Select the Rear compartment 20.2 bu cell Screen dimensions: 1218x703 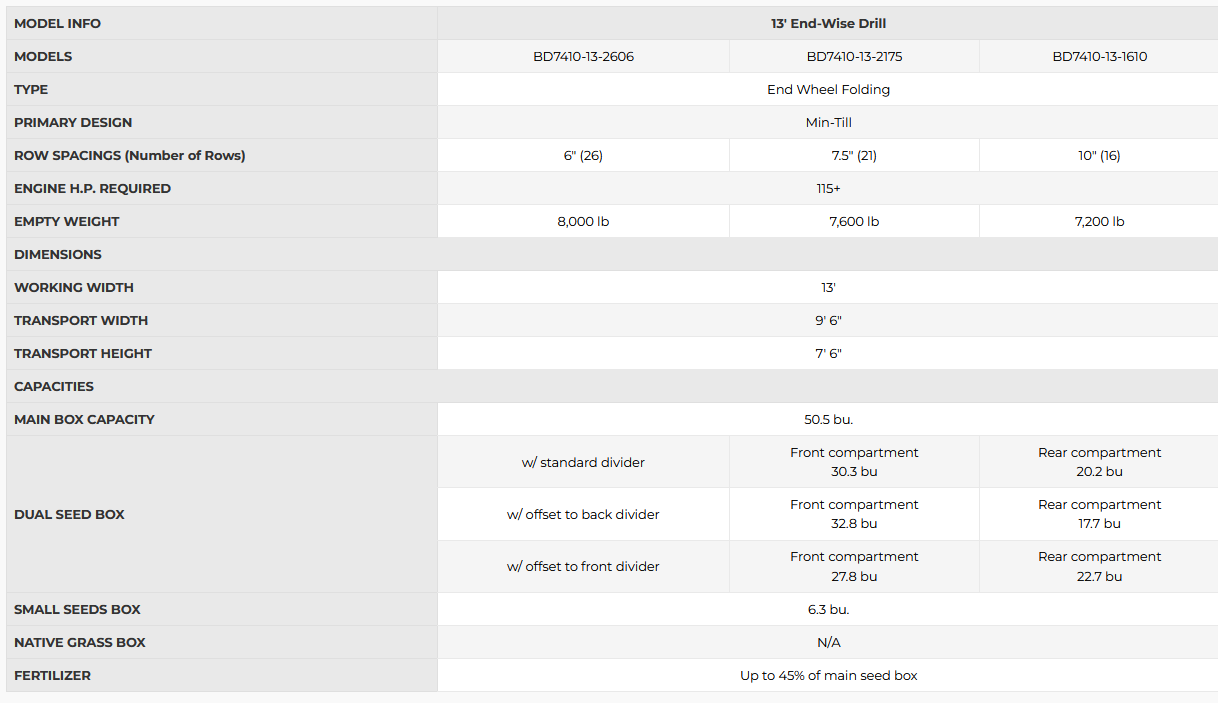[x=1099, y=462]
